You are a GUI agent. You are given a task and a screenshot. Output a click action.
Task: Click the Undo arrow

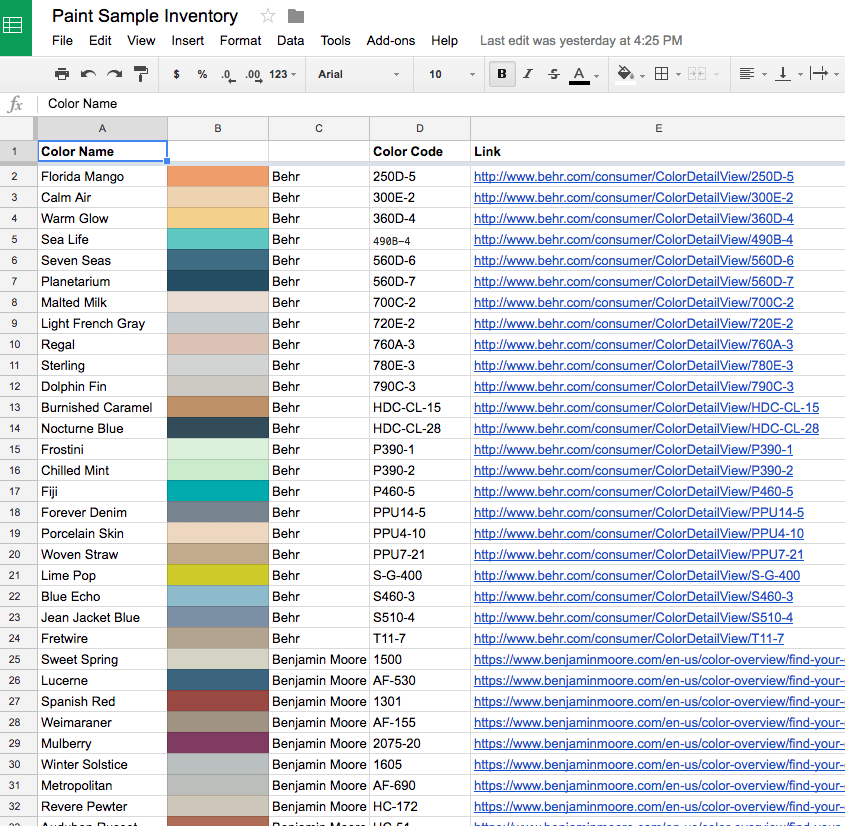(88, 74)
